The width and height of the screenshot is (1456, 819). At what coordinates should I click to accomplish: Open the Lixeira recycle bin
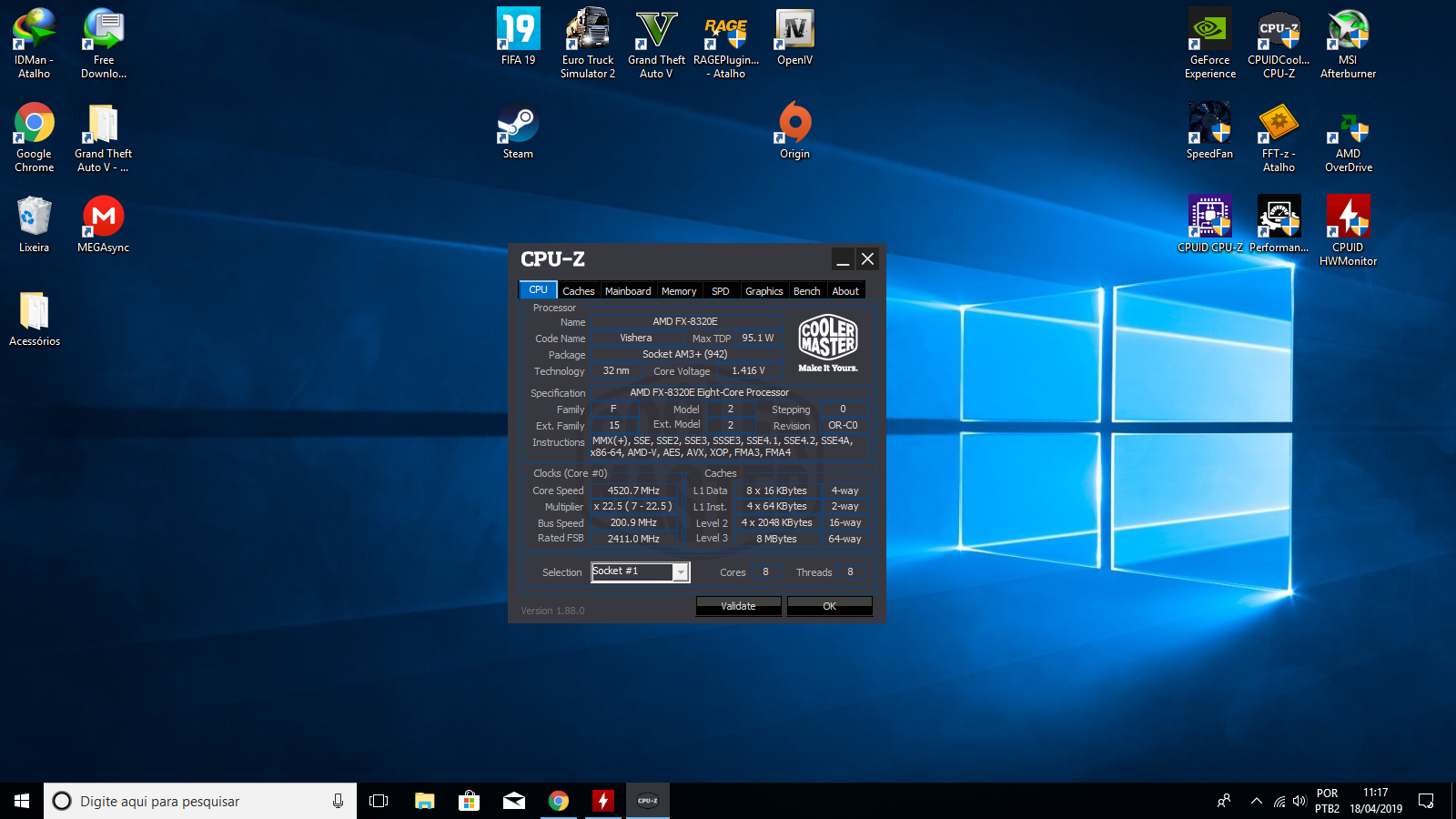34,224
